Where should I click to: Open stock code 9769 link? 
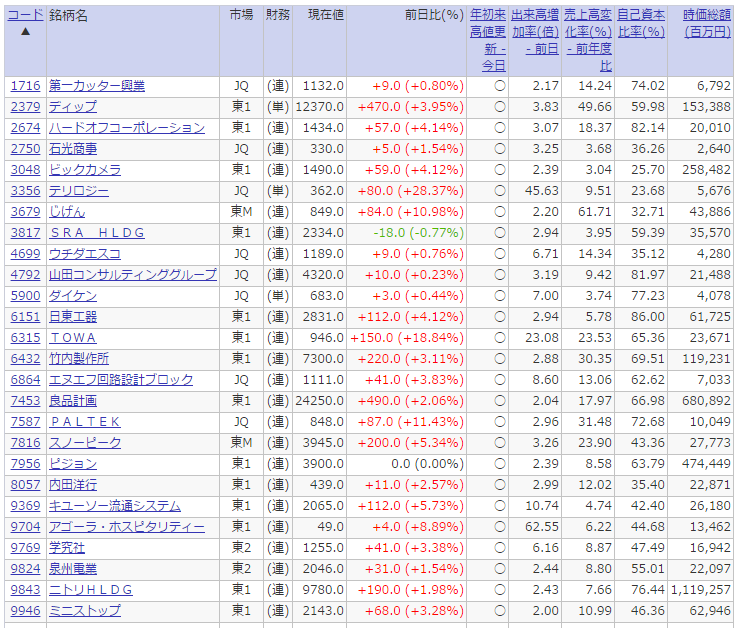coord(25,548)
